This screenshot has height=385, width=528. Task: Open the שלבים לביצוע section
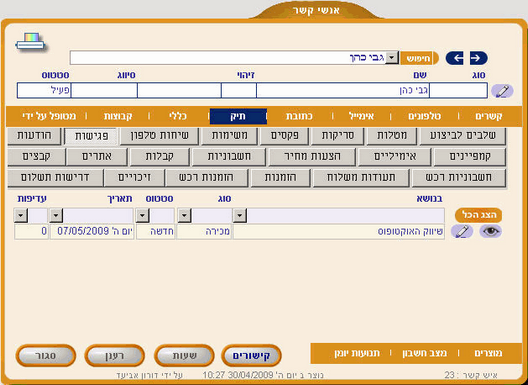463,136
